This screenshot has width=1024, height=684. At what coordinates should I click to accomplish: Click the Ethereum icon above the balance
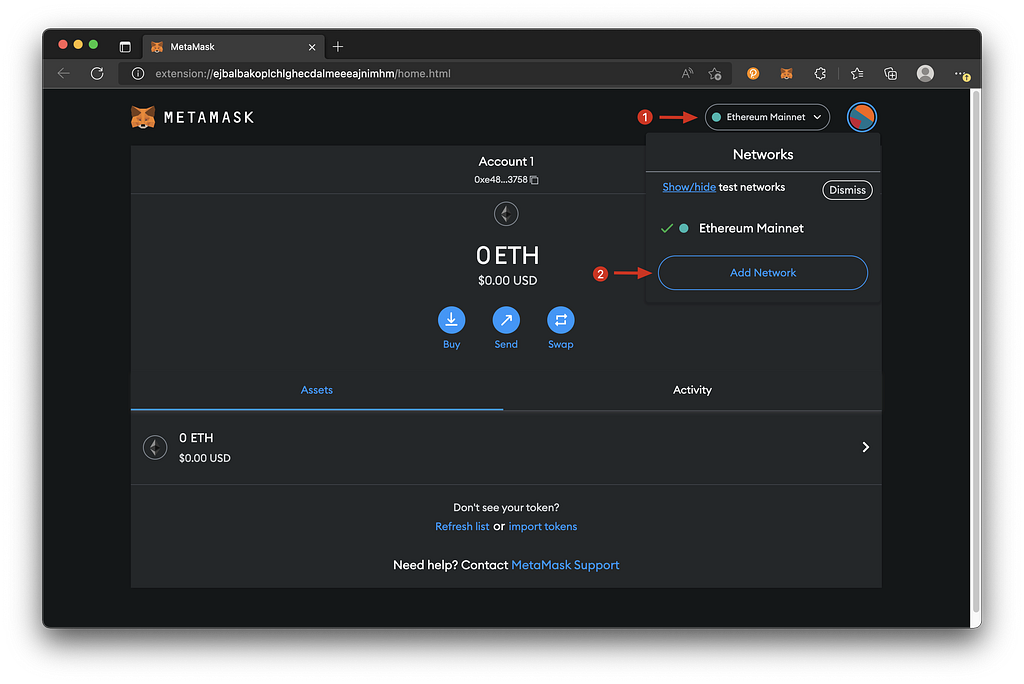506,214
